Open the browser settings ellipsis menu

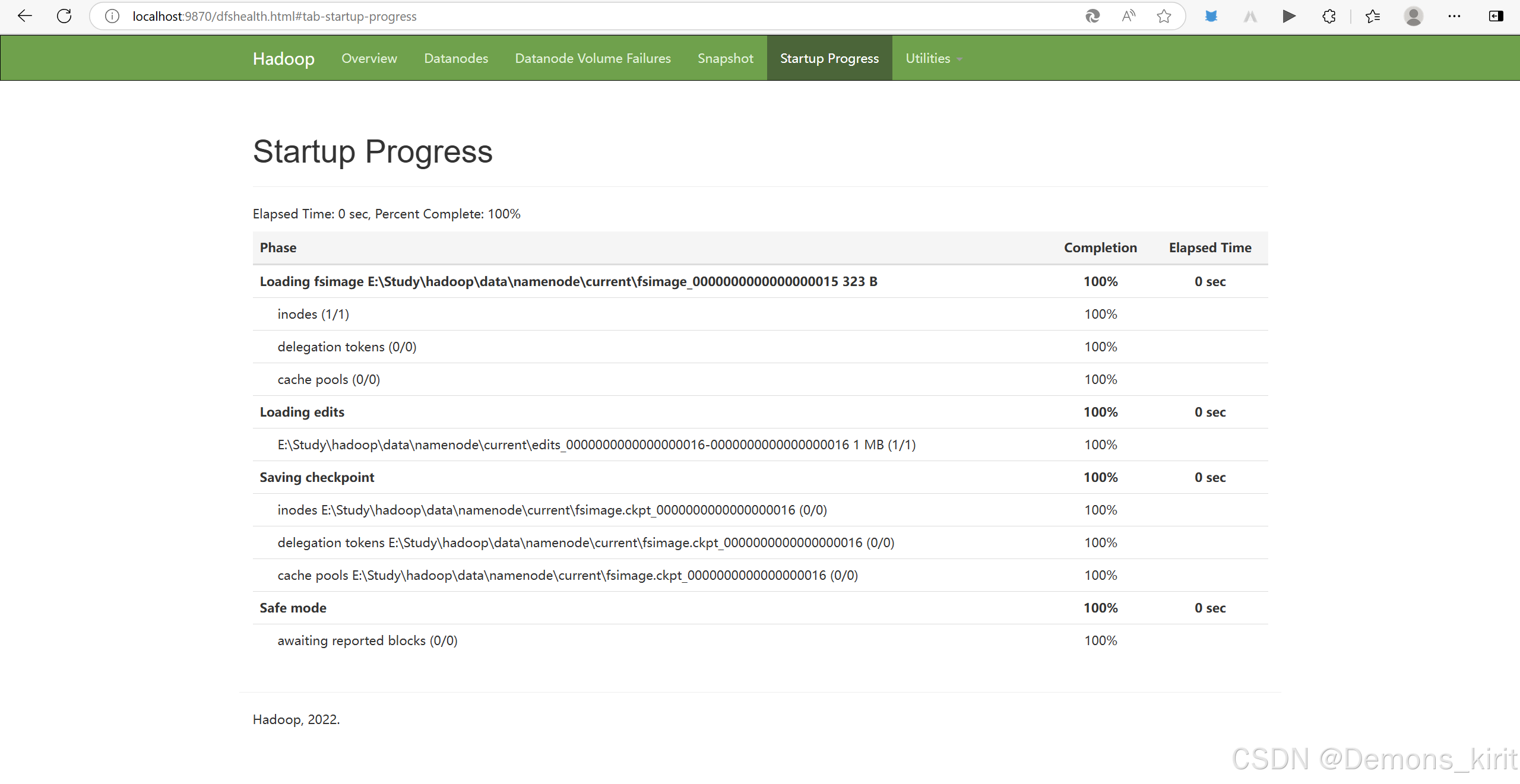1454,16
